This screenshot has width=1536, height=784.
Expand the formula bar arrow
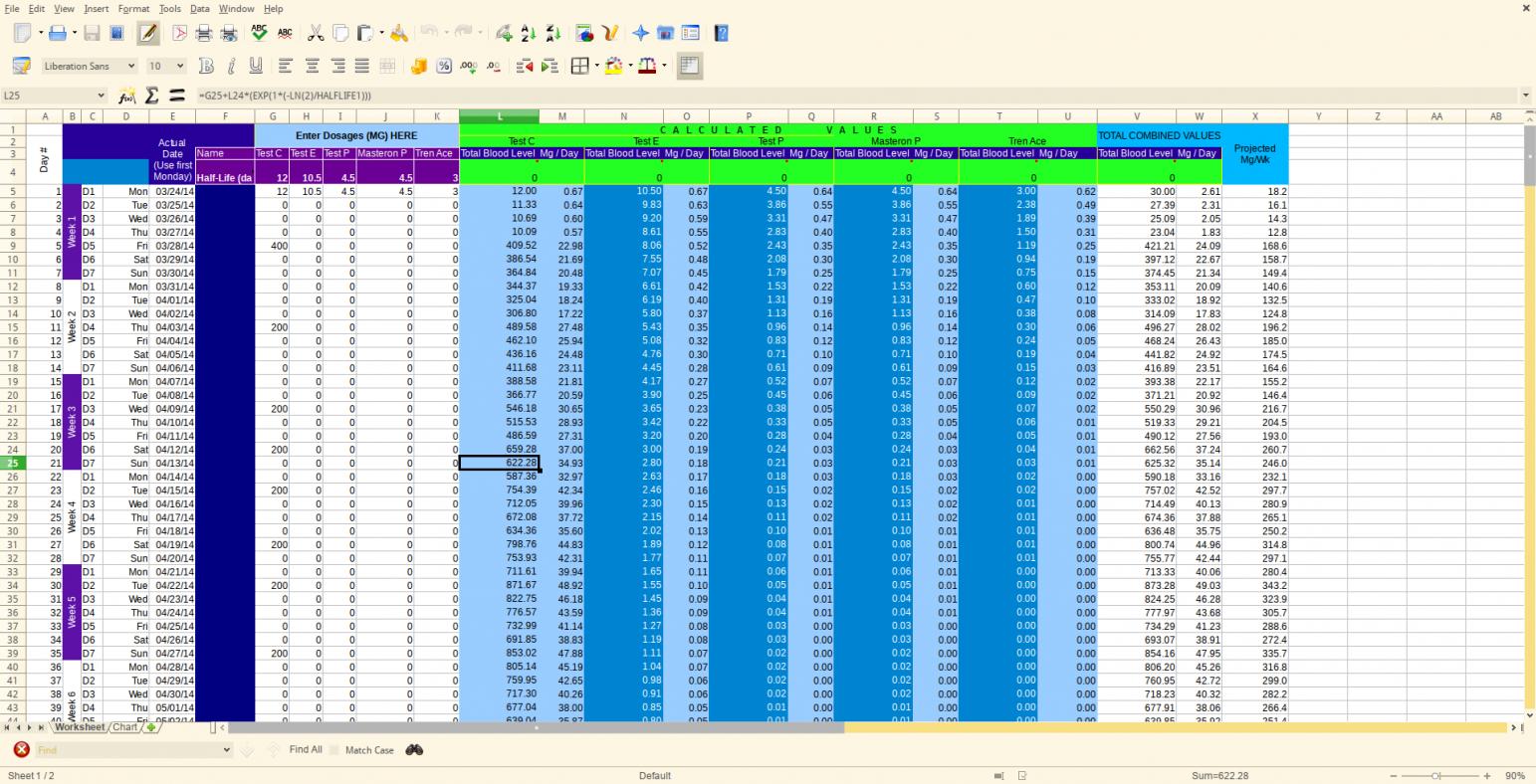pos(1527,96)
